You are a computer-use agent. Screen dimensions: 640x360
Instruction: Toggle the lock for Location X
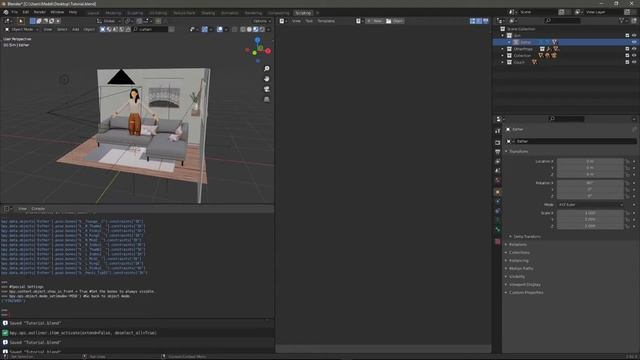627,162
